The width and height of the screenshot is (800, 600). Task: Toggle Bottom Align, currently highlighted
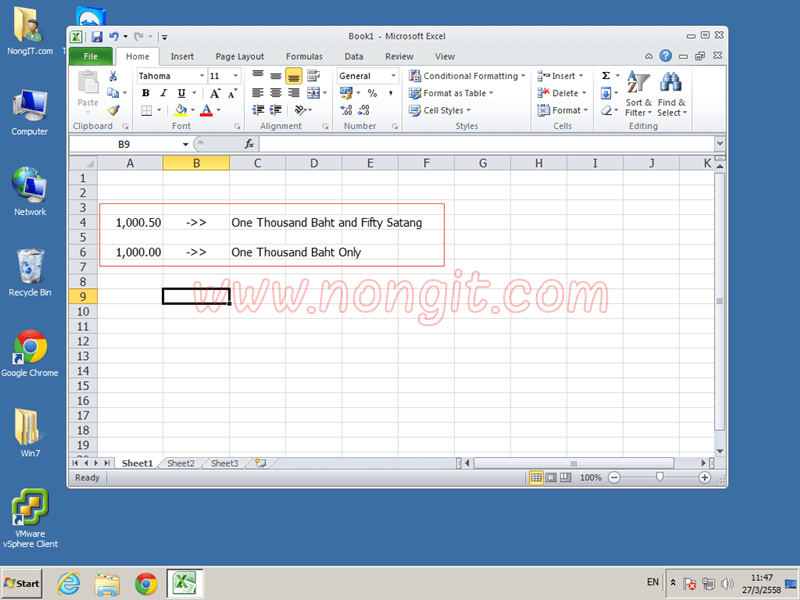pos(293,76)
